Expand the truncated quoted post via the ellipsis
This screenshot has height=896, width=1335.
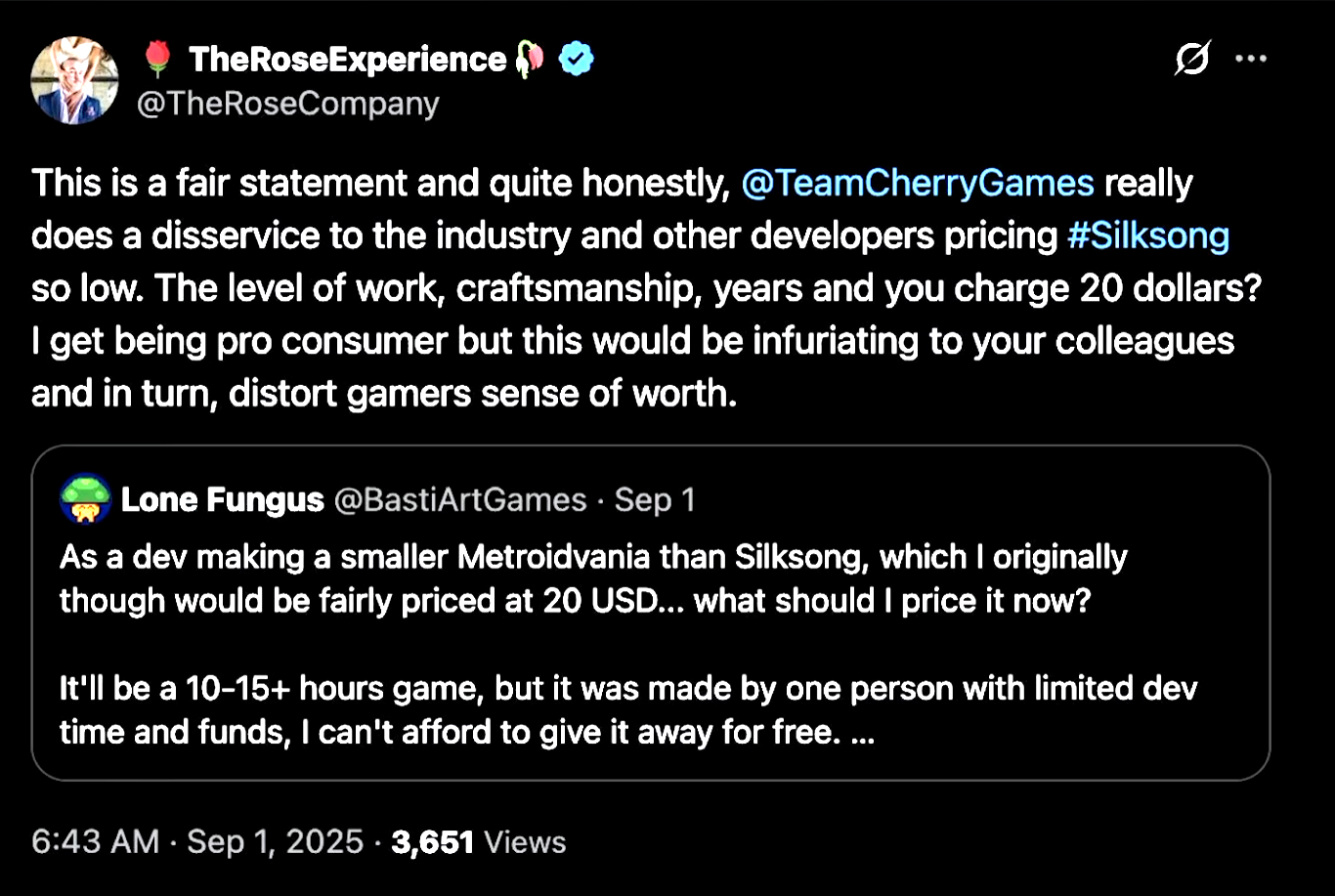point(862,734)
